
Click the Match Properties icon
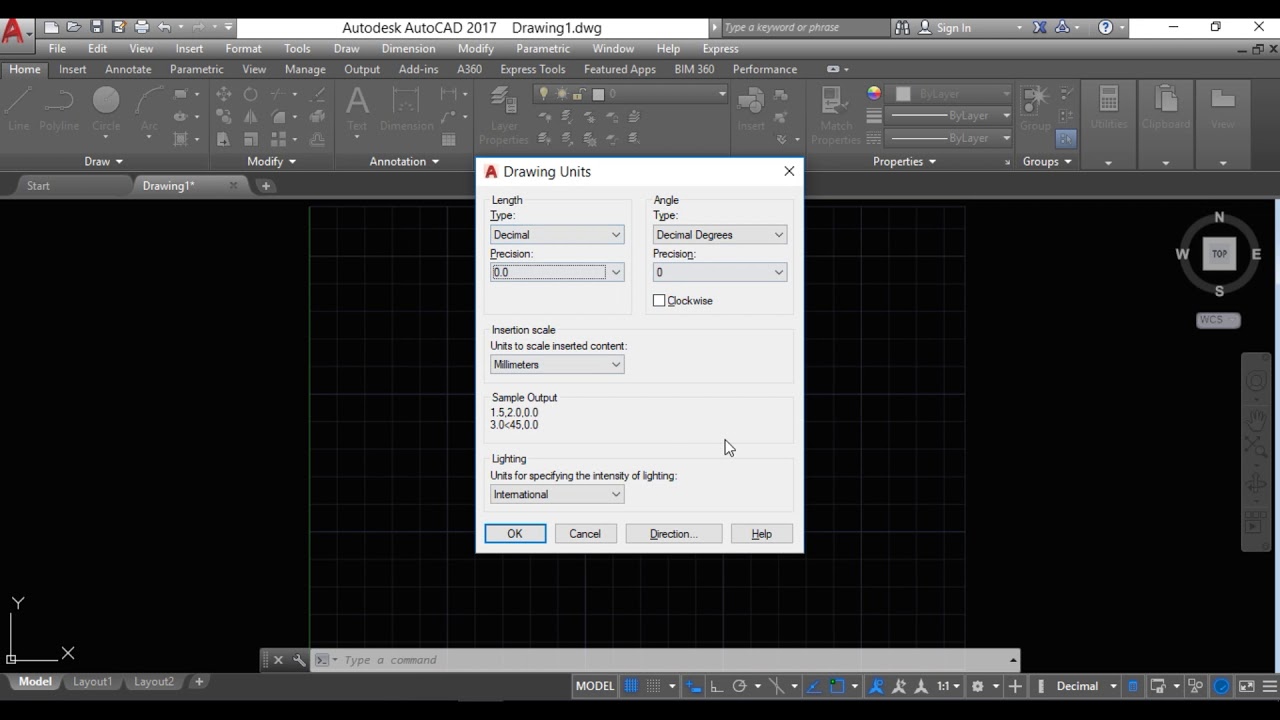click(x=836, y=115)
